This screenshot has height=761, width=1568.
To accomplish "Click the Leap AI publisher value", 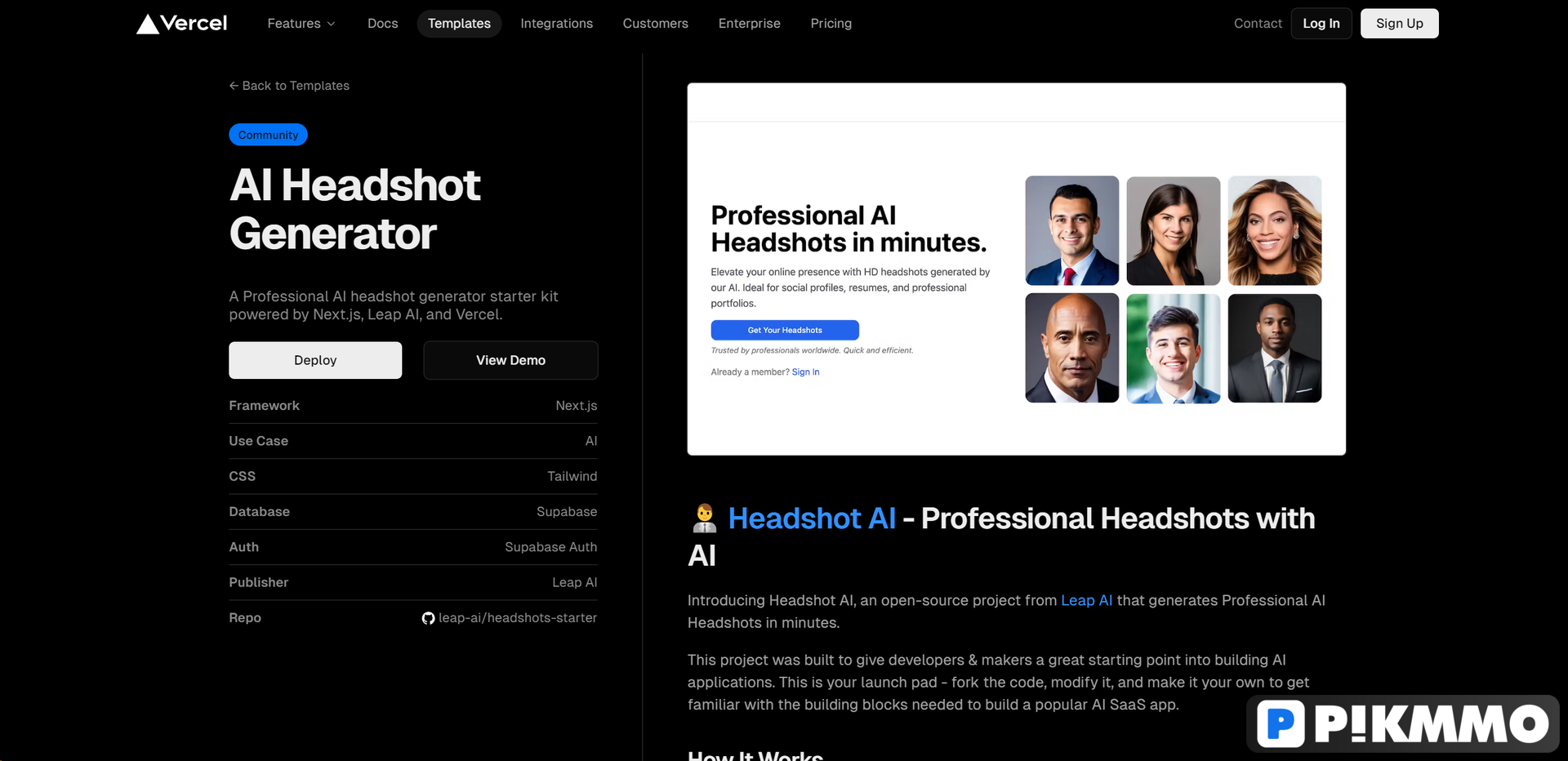I will pos(575,582).
